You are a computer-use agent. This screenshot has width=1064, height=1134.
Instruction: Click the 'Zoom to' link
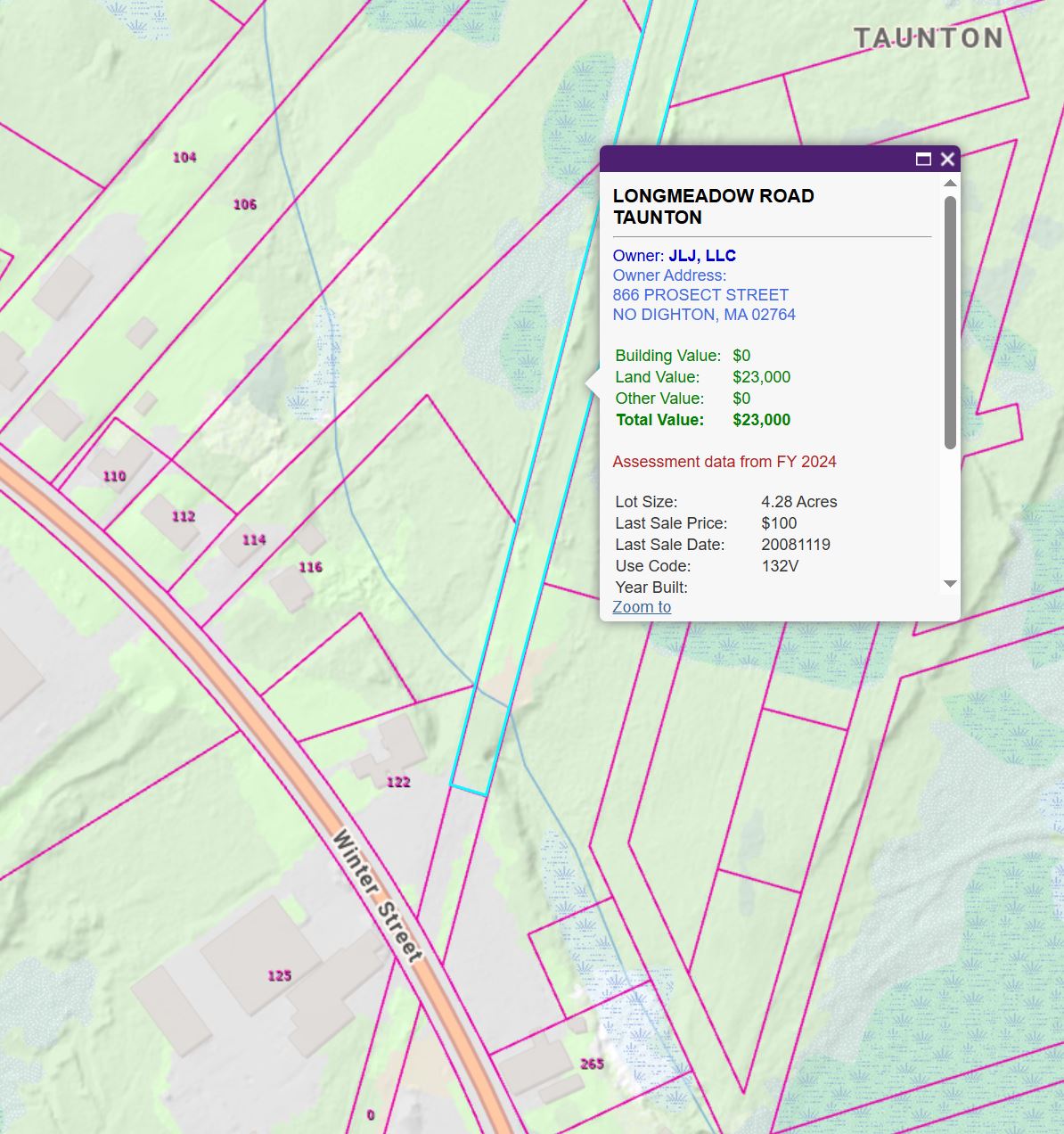coord(642,607)
